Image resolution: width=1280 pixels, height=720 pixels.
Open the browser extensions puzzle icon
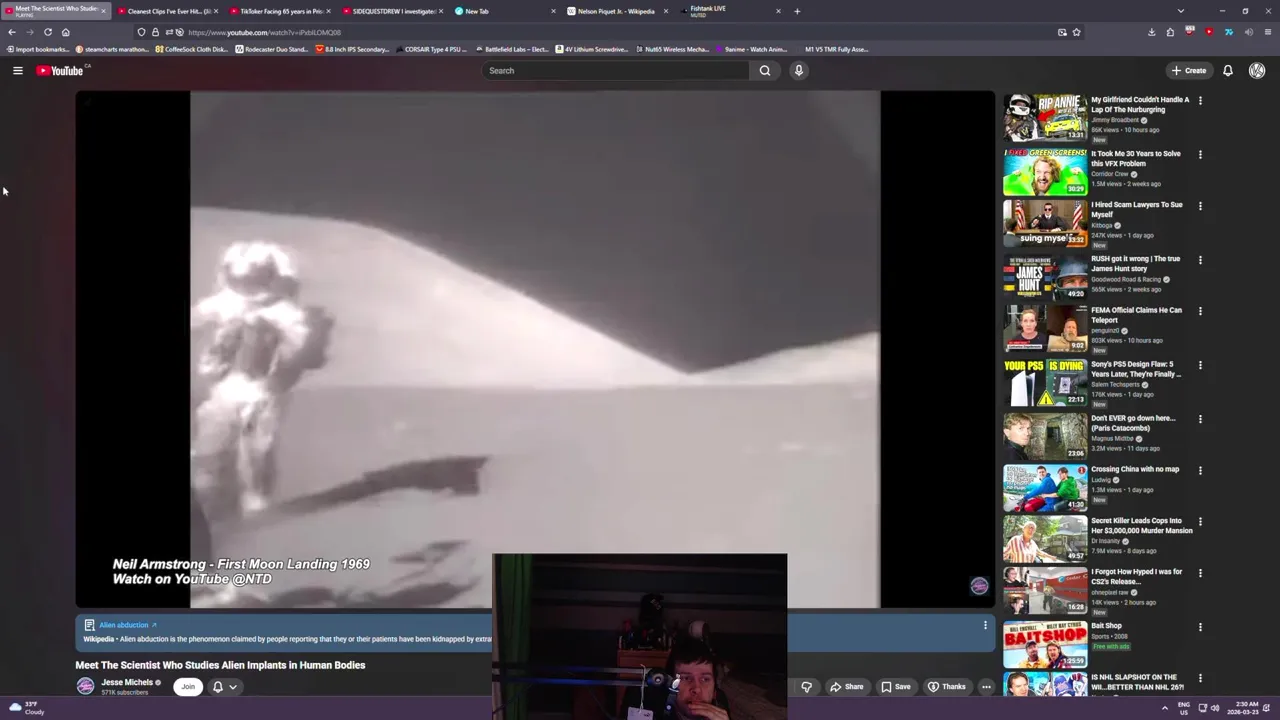click(x=1170, y=32)
